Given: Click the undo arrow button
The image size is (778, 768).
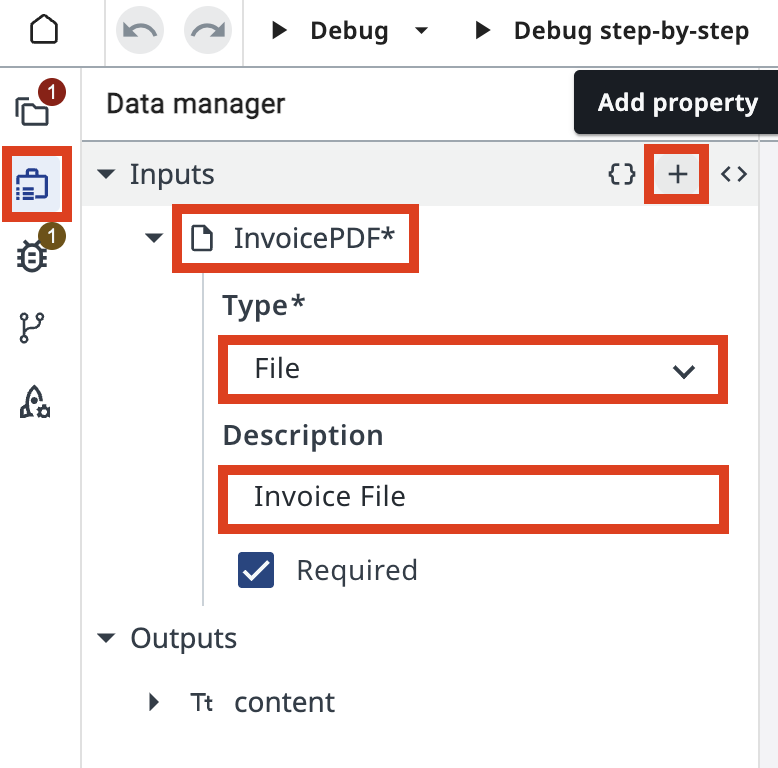Looking at the screenshot, I should 140,30.
